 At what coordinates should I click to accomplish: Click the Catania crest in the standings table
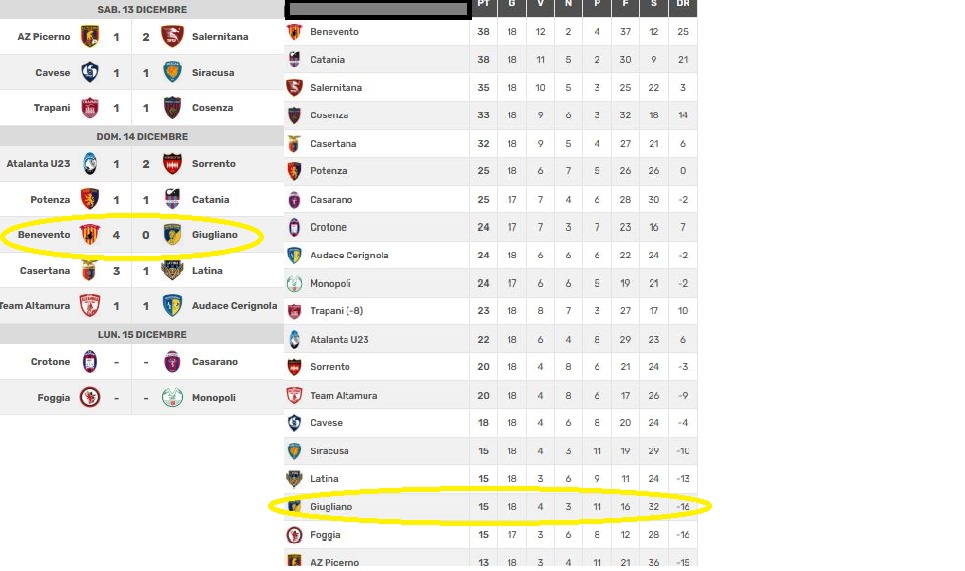295,60
